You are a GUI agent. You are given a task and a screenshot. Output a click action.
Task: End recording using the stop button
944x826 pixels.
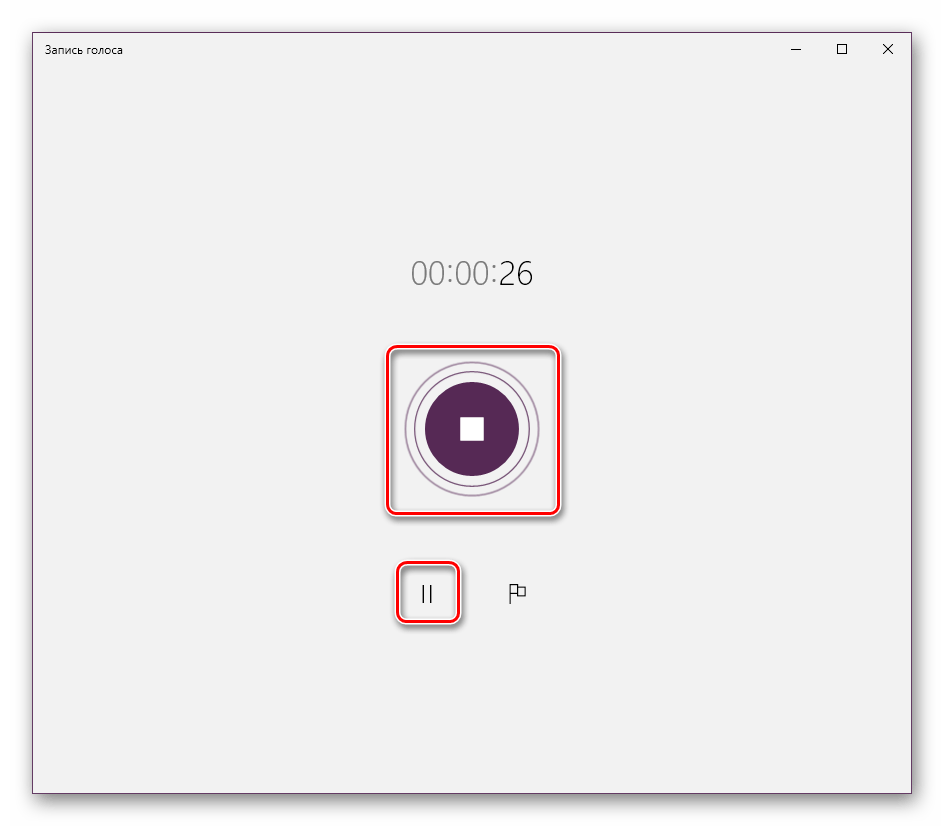point(471,429)
